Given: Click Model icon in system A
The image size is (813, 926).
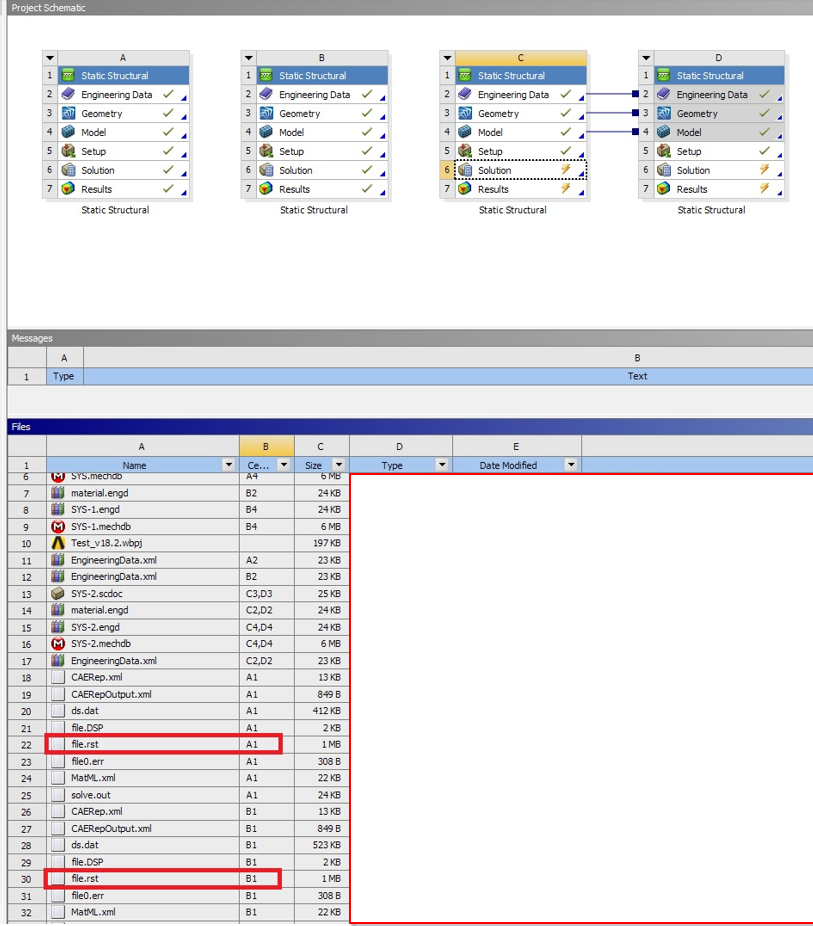Looking at the screenshot, I should [68, 132].
